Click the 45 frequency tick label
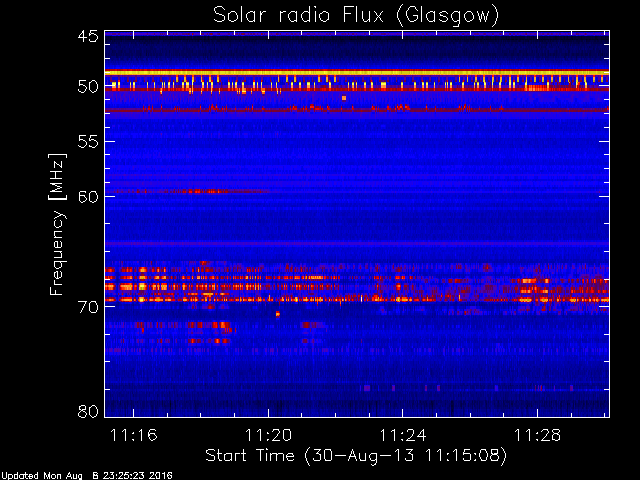The width and height of the screenshot is (640, 480). (x=88, y=36)
